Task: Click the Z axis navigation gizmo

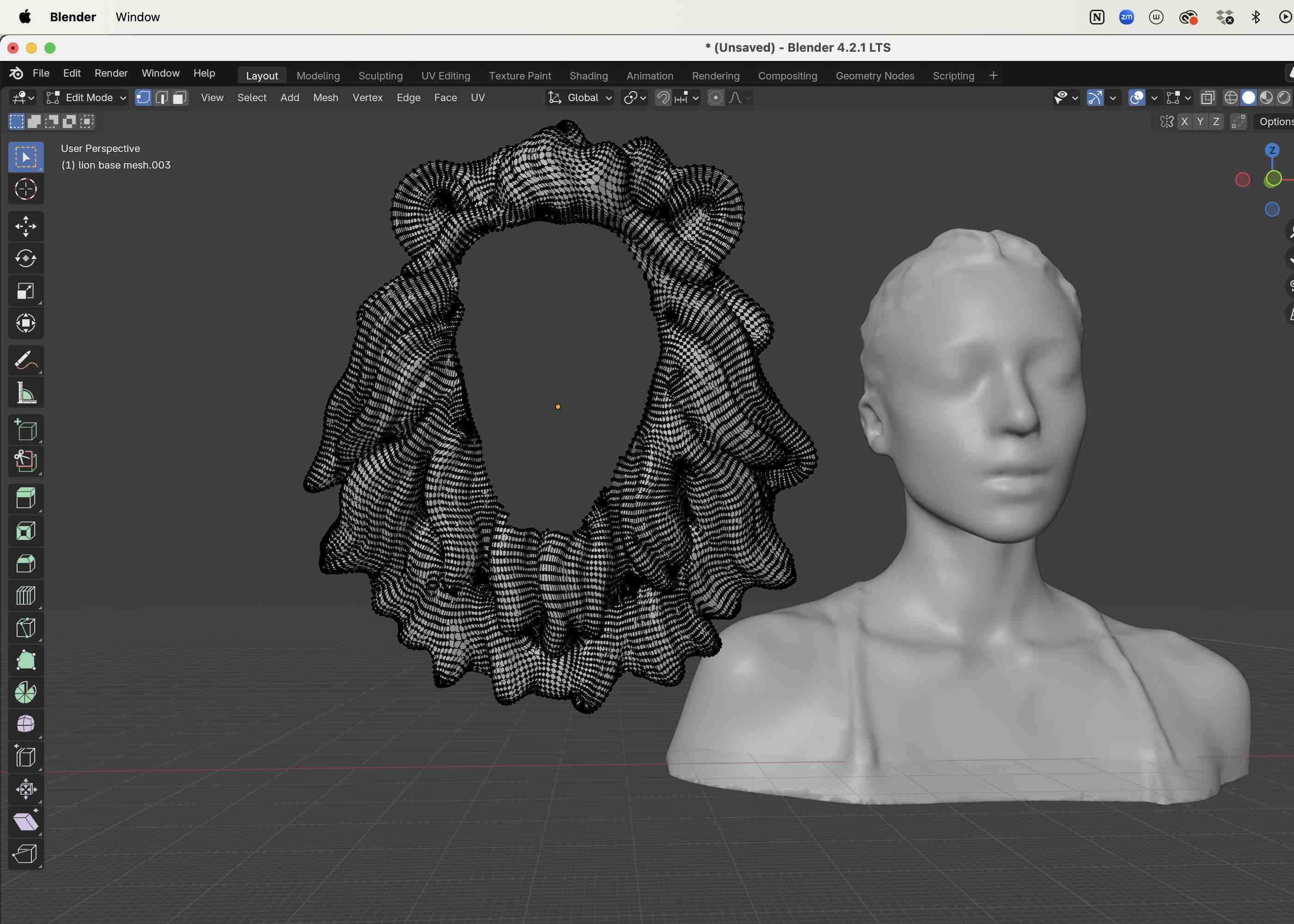Action: [1272, 150]
